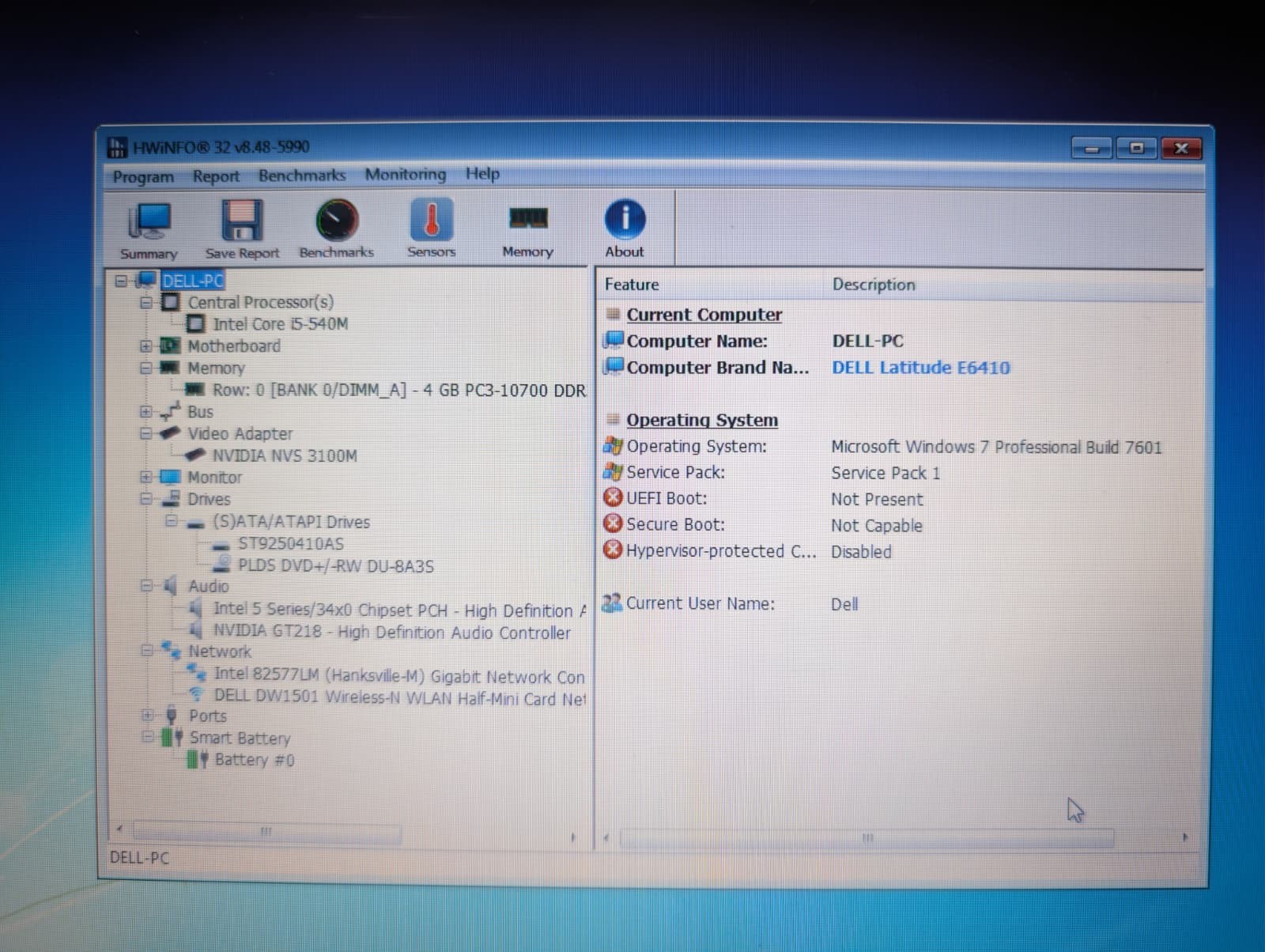Open the Summary toolbar icon
Image resolution: width=1265 pixels, height=952 pixels.
[x=149, y=222]
